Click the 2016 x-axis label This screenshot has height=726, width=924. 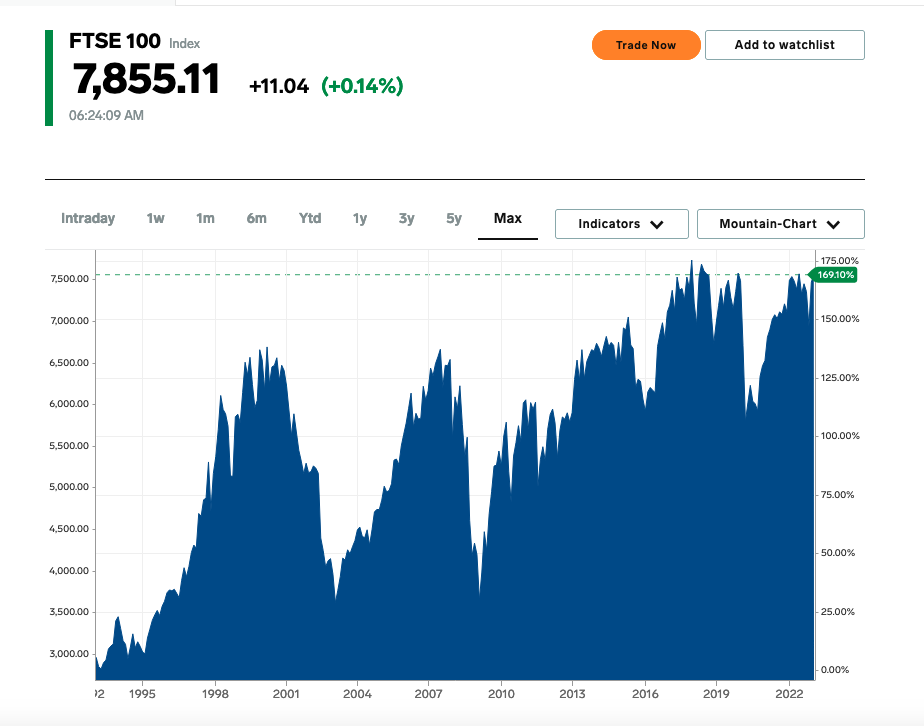[x=645, y=694]
